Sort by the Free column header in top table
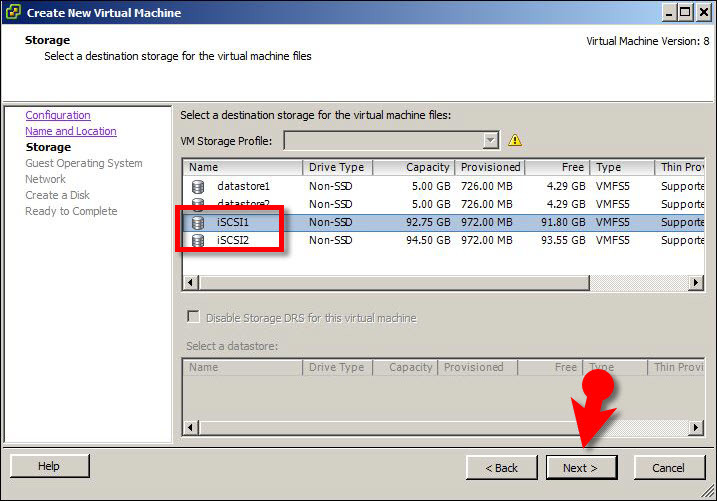717x501 pixels. [x=557, y=167]
